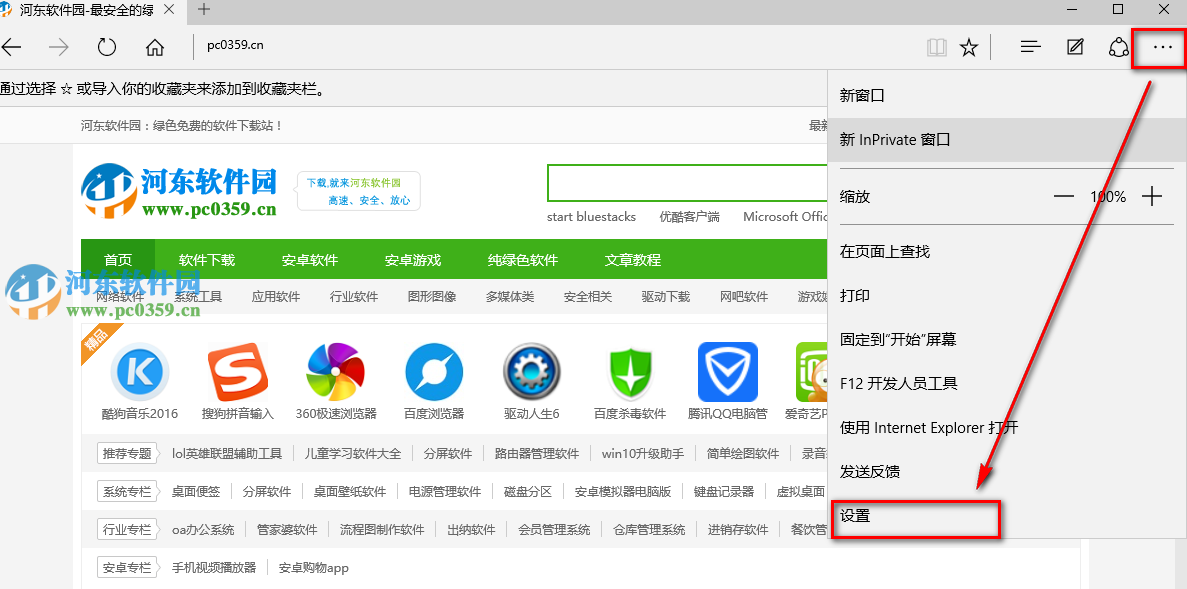Toggle reading view in the toolbar
1187x589 pixels.
coord(936,46)
